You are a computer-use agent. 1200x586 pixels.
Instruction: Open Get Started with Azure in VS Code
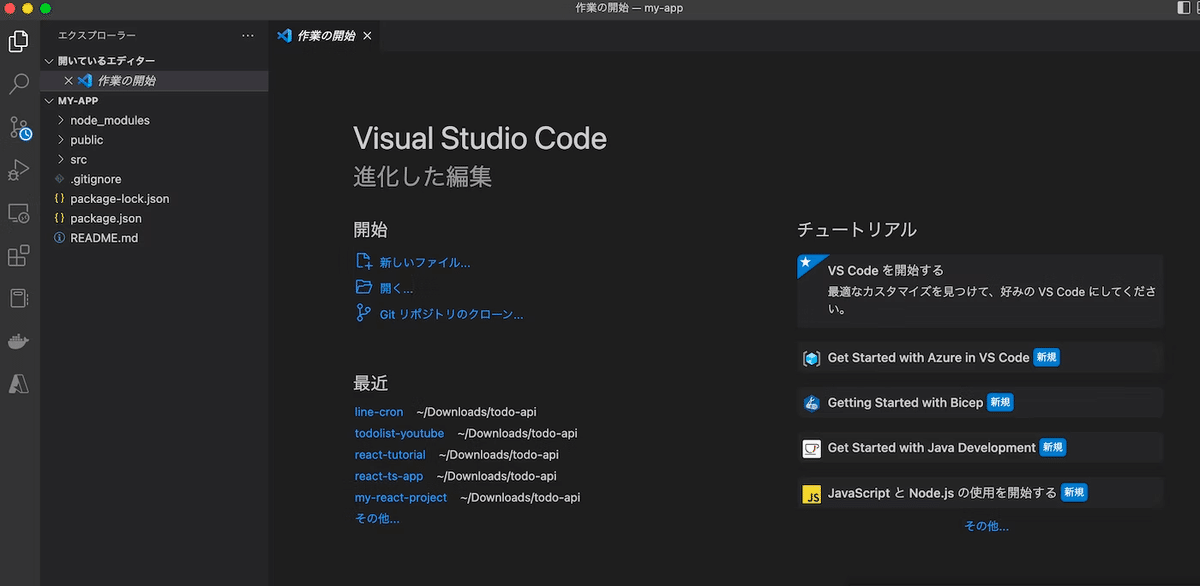pyautogui.click(x=980, y=358)
